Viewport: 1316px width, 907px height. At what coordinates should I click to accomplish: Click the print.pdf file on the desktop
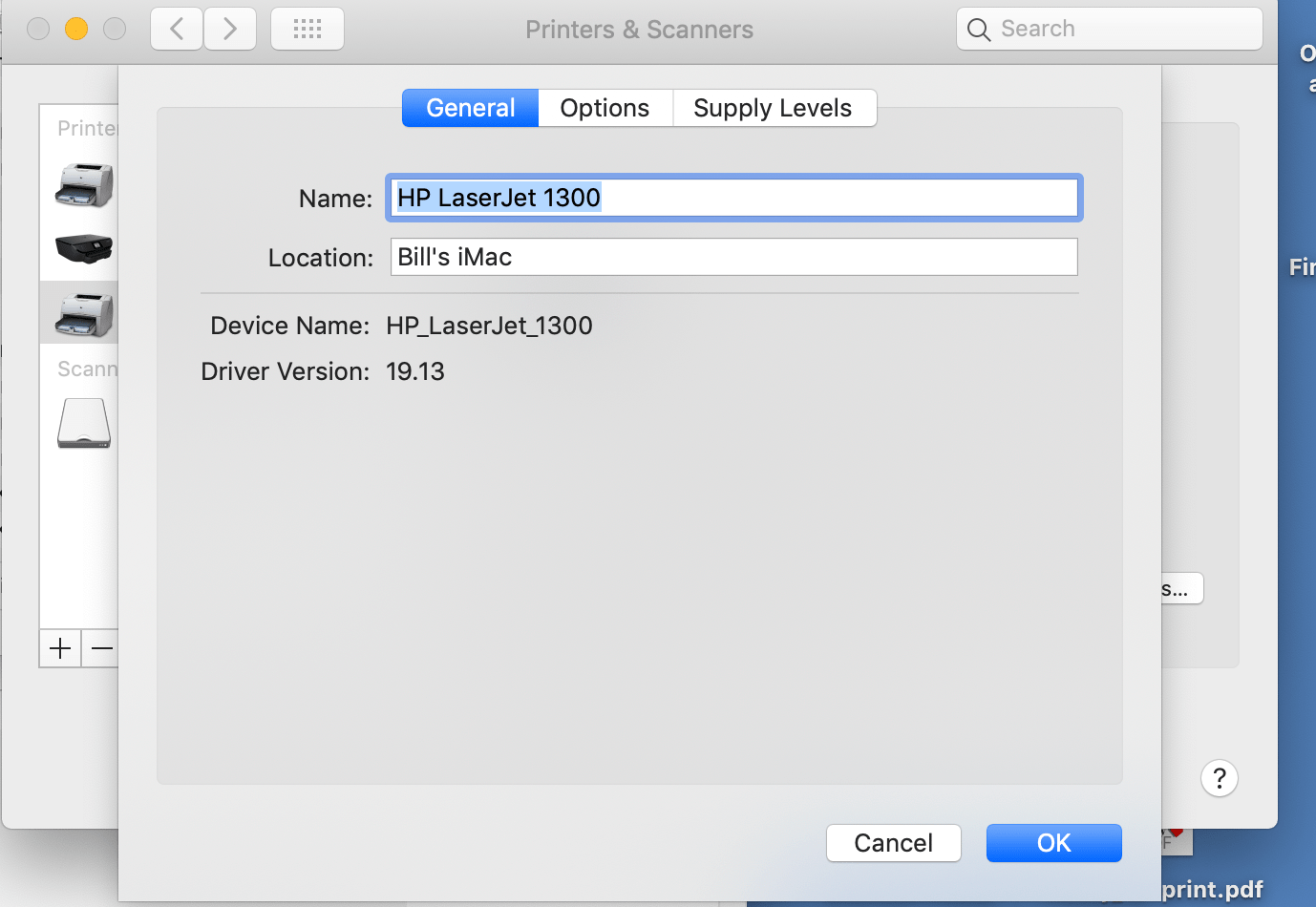pyautogui.click(x=1212, y=890)
